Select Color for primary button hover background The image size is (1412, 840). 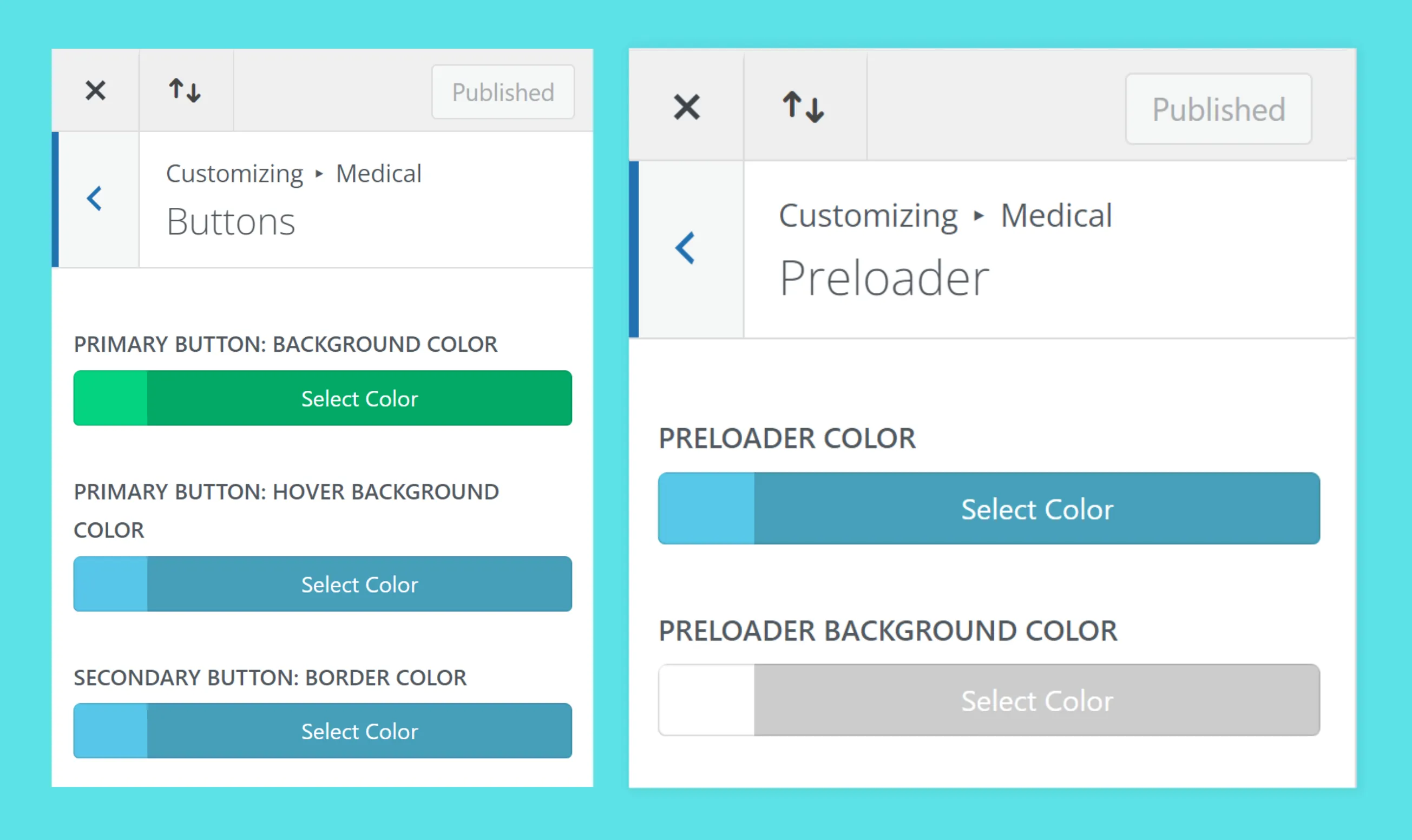pyautogui.click(x=359, y=584)
